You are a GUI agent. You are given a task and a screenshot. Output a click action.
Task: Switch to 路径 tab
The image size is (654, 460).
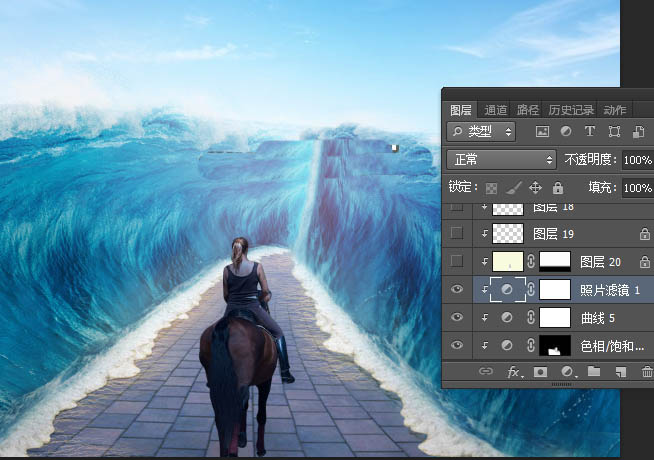(528, 110)
